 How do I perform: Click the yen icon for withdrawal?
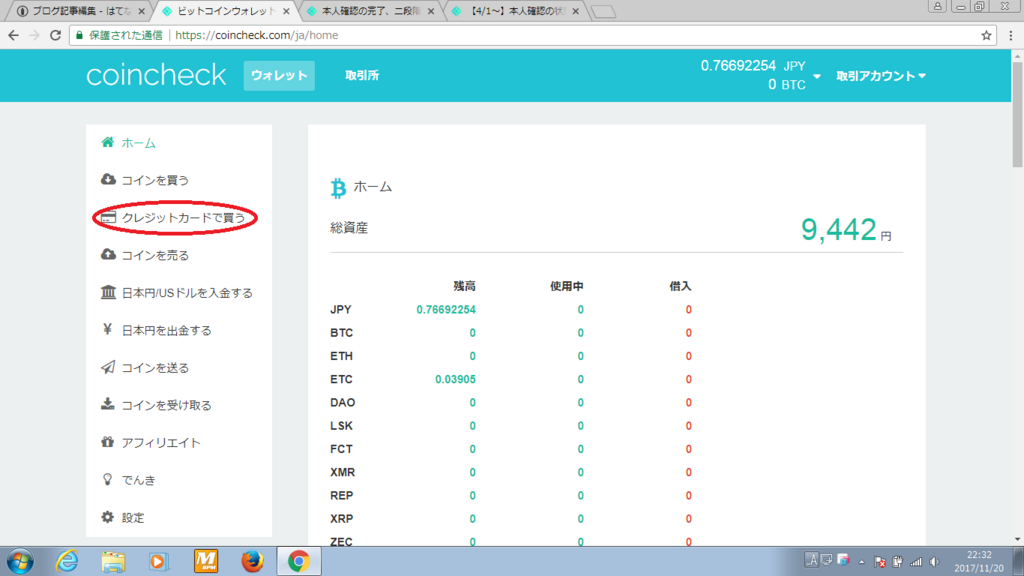(x=108, y=329)
